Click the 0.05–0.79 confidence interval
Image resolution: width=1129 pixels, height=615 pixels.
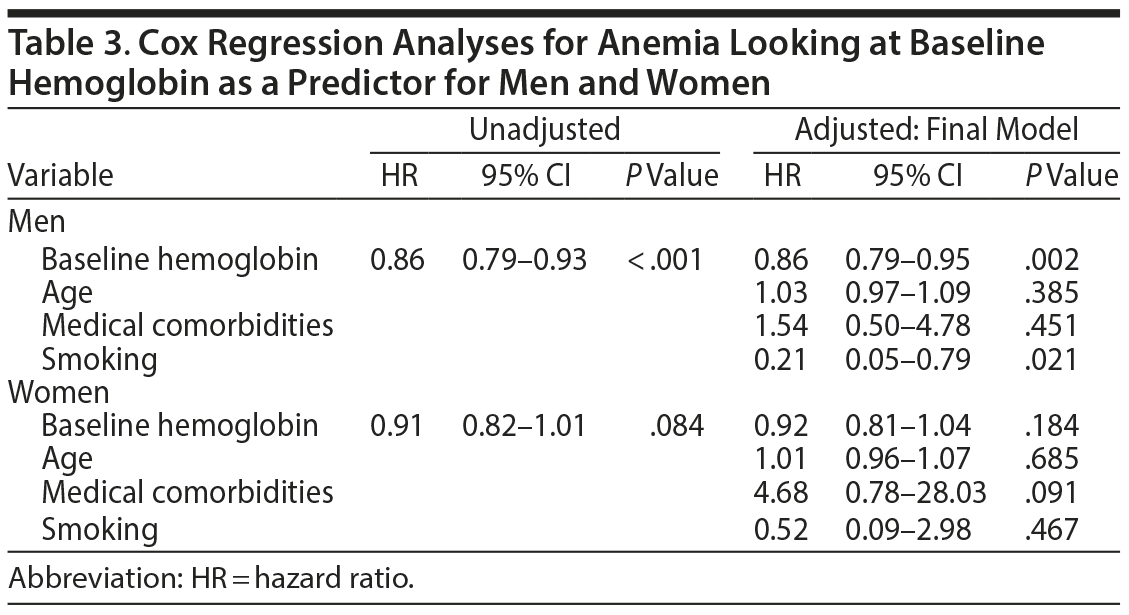(x=908, y=359)
